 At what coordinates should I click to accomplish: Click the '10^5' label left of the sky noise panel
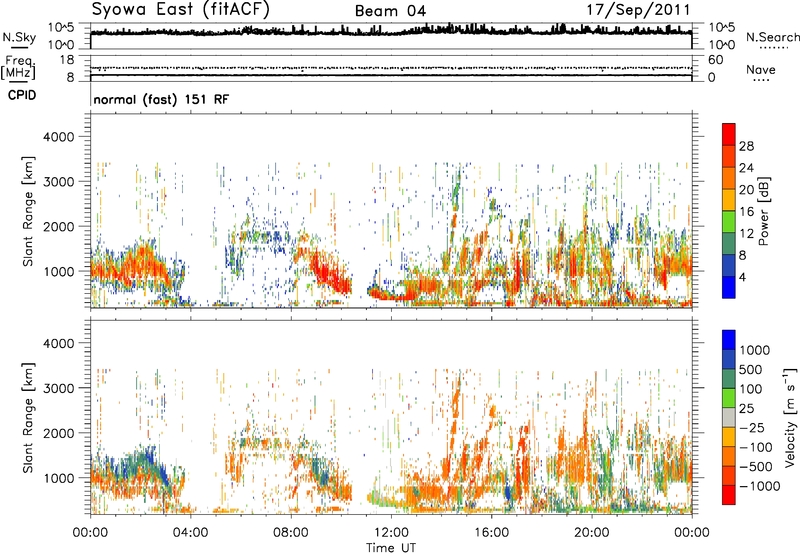click(61, 27)
